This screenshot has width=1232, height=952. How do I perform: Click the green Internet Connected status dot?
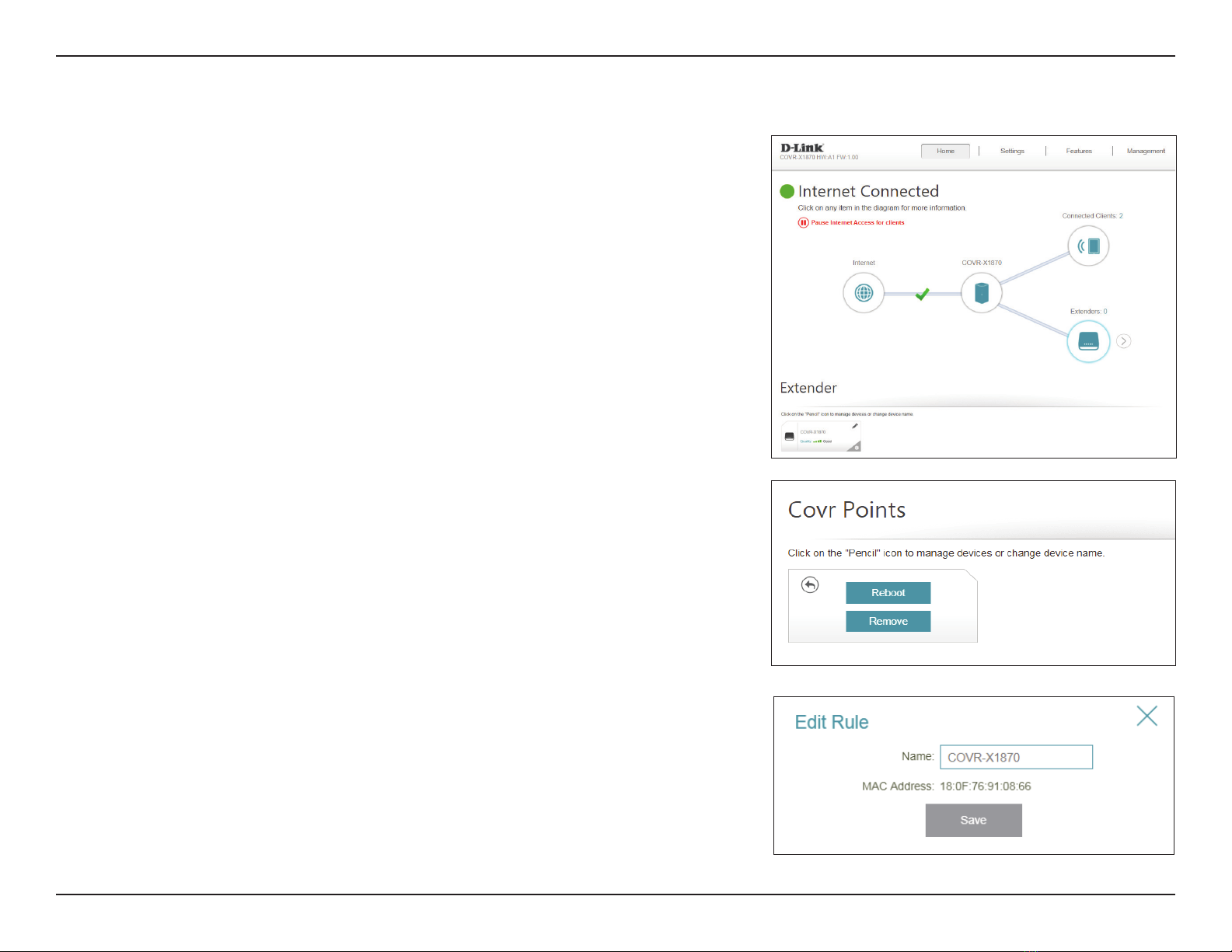pyautogui.click(x=787, y=191)
